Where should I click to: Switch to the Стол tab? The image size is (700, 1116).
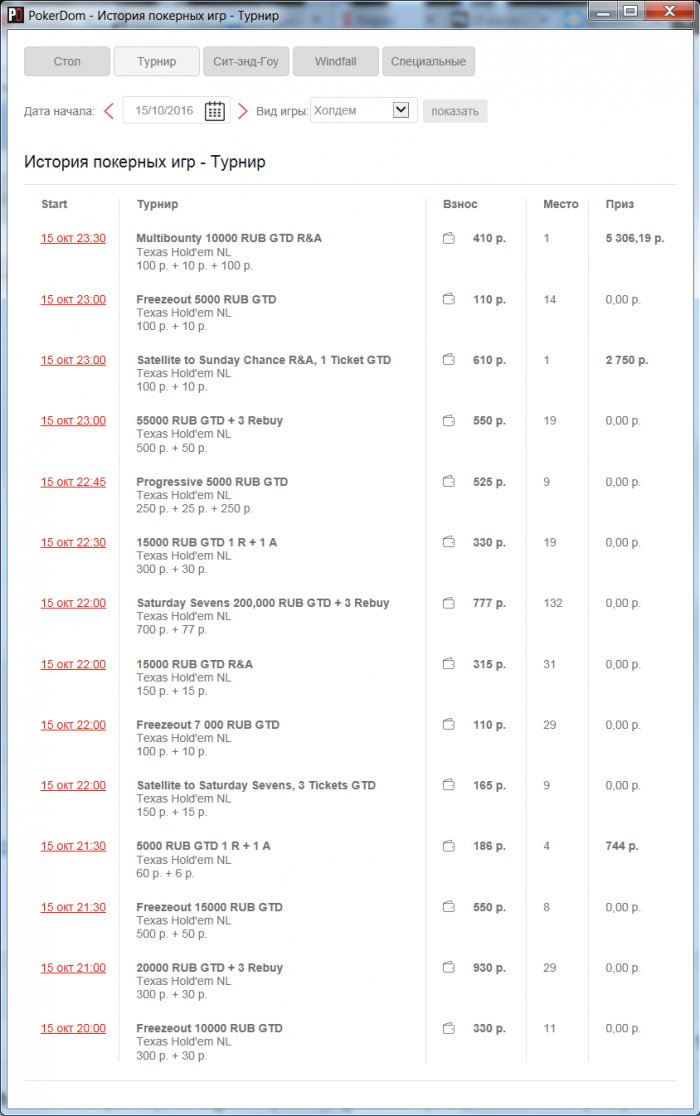[x=67, y=61]
